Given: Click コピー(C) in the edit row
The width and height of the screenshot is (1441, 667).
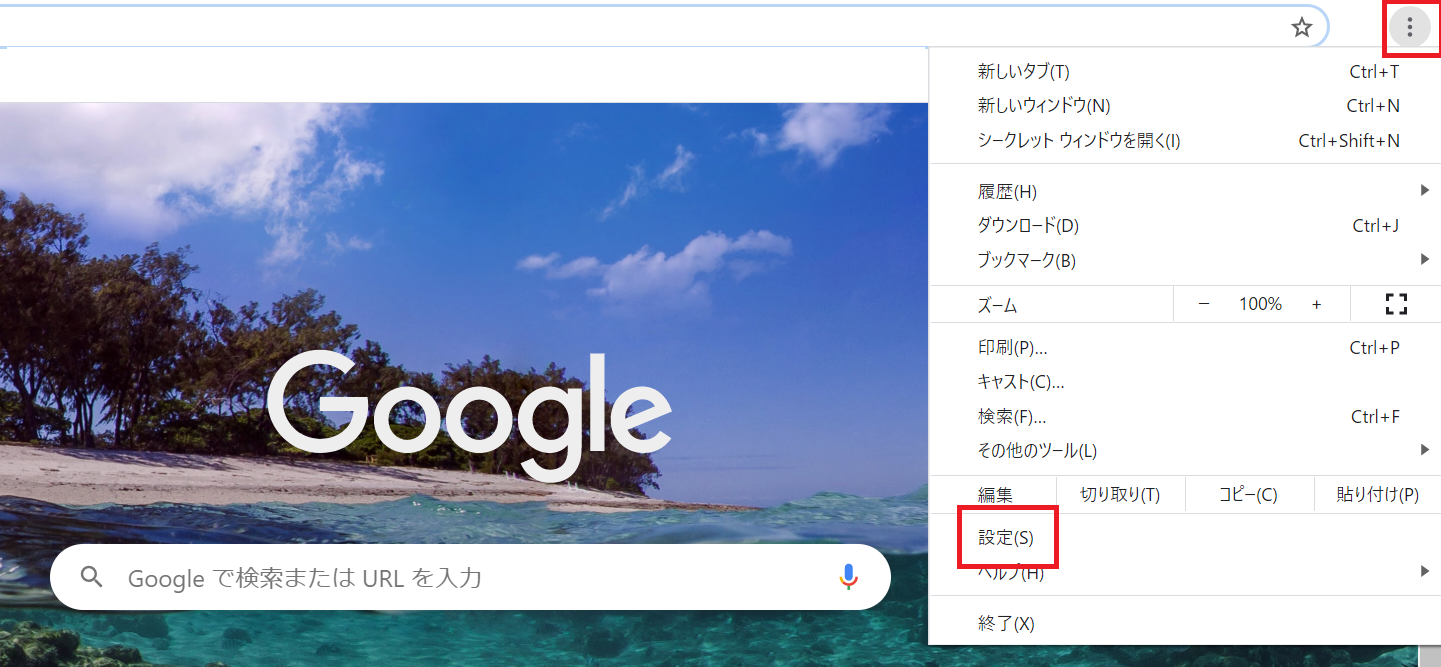Looking at the screenshot, I should pos(1248,494).
